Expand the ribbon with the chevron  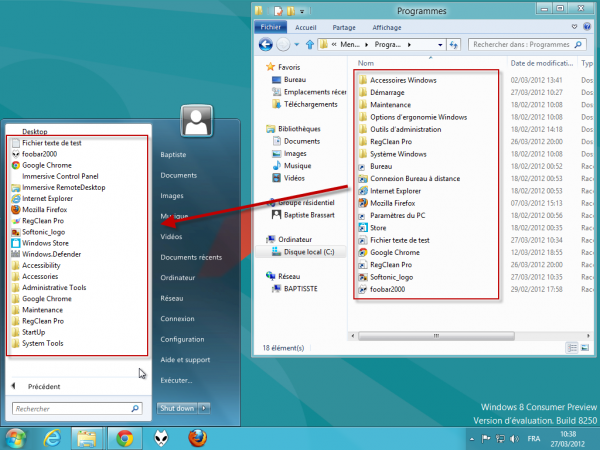point(574,27)
